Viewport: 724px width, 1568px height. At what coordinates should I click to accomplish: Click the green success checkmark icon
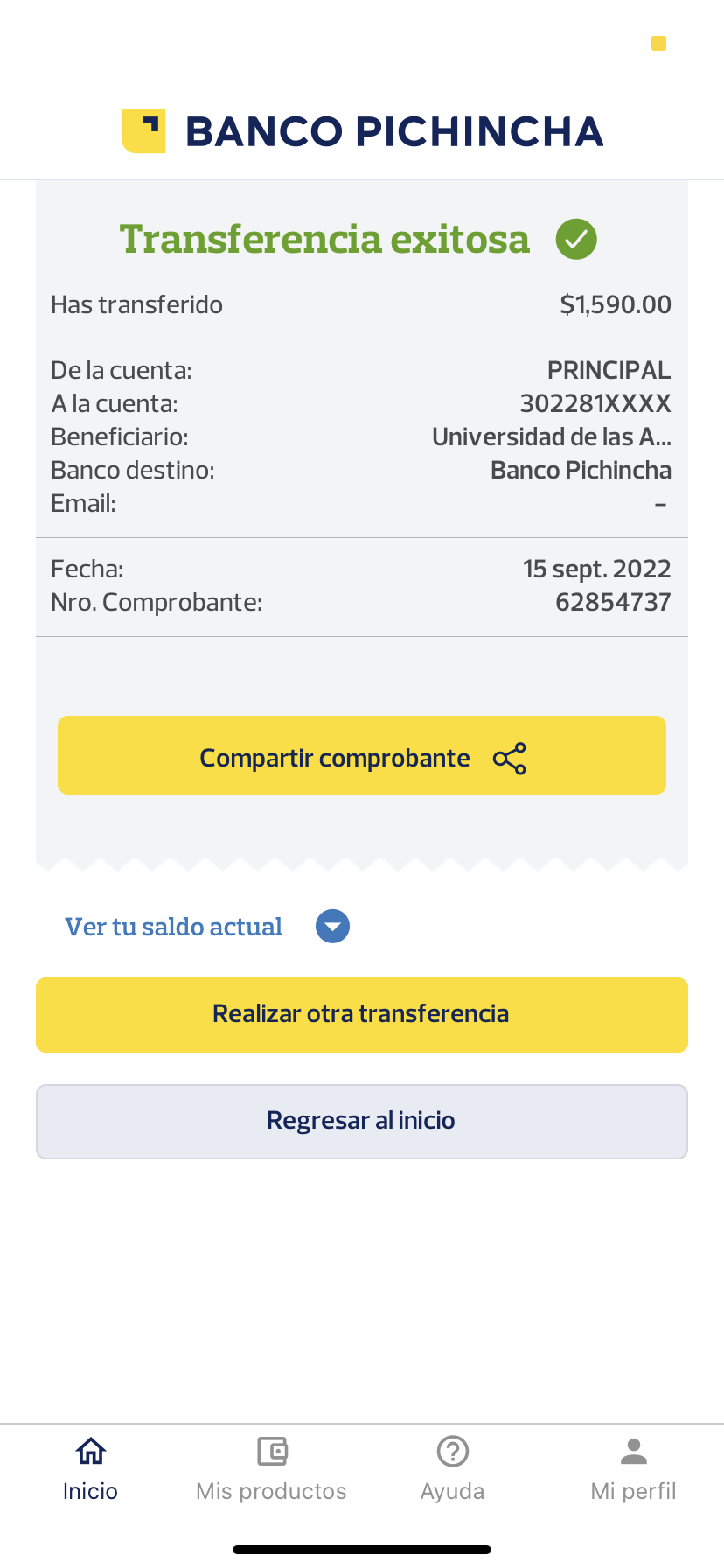tap(576, 239)
